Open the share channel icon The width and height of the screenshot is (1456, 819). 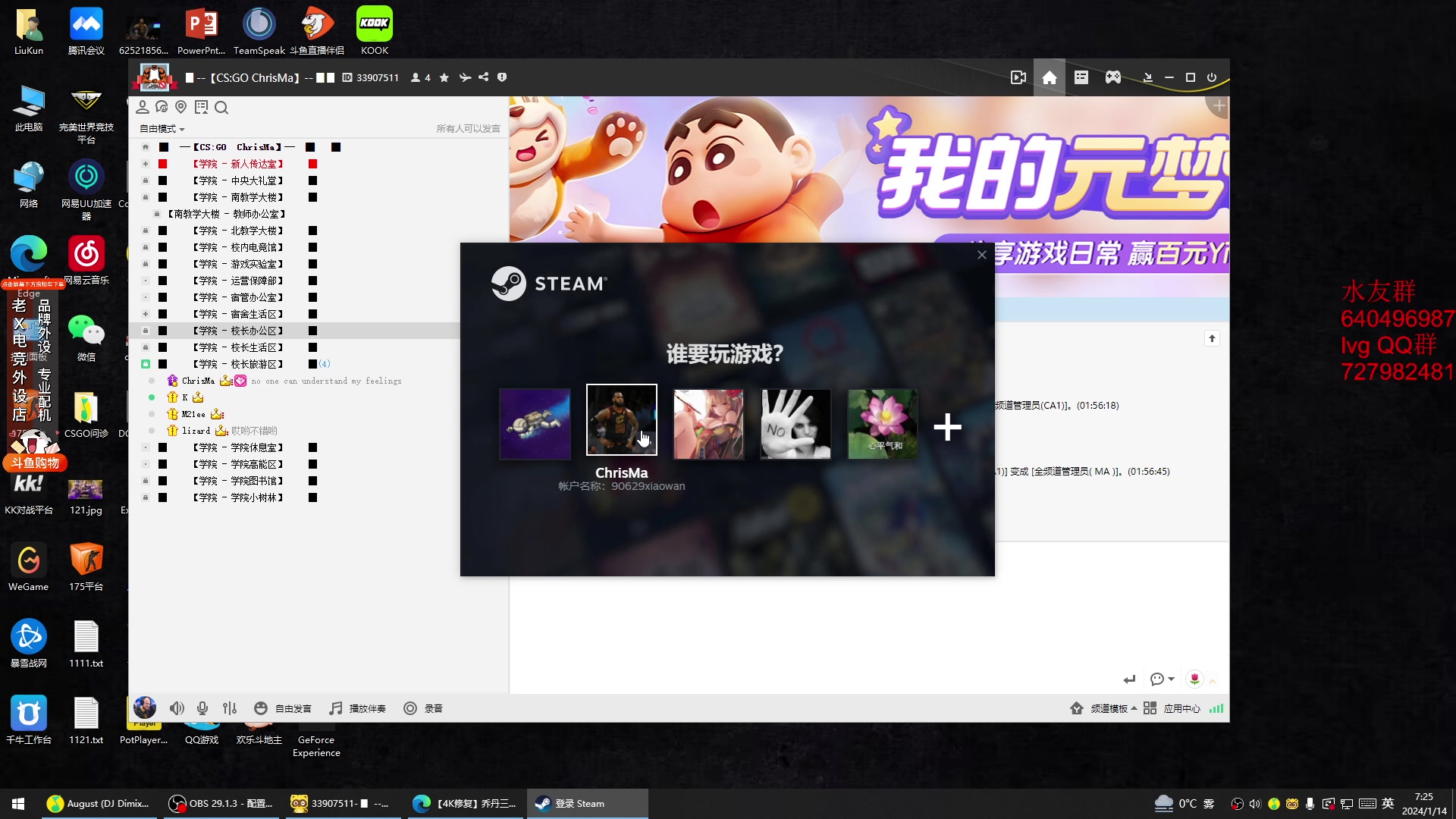pyautogui.click(x=483, y=77)
